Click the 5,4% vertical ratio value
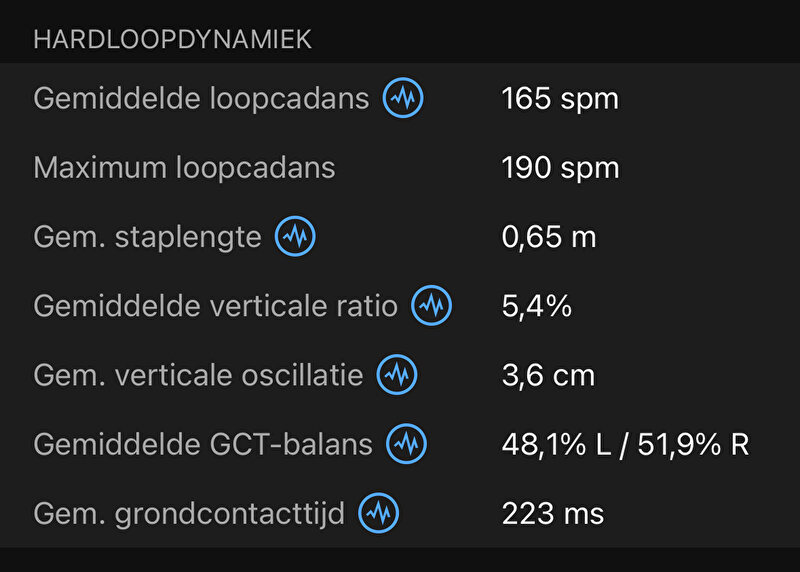Viewport: 800px width, 572px height. pos(537,306)
